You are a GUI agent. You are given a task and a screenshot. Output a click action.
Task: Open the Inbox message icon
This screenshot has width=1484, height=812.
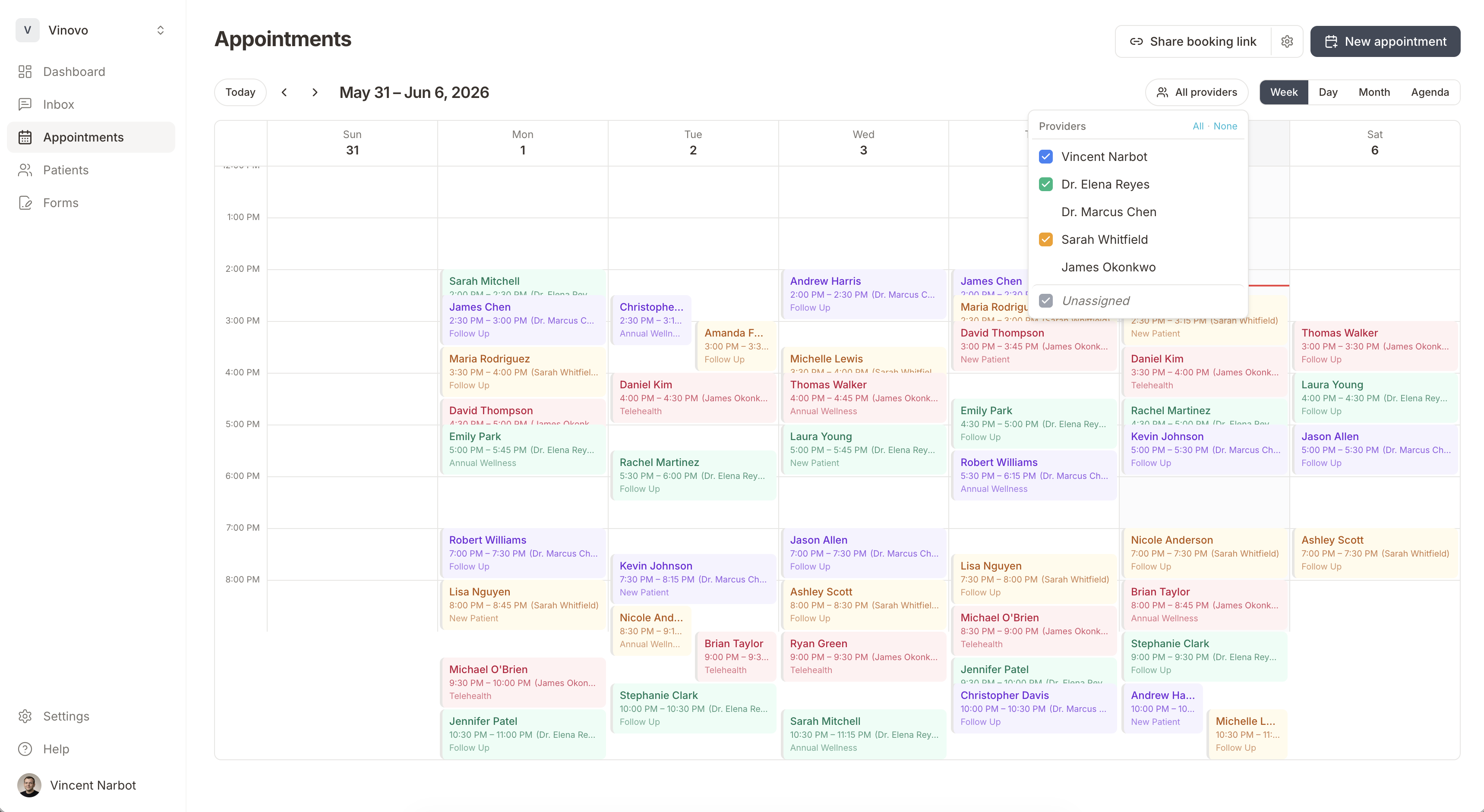click(x=25, y=104)
